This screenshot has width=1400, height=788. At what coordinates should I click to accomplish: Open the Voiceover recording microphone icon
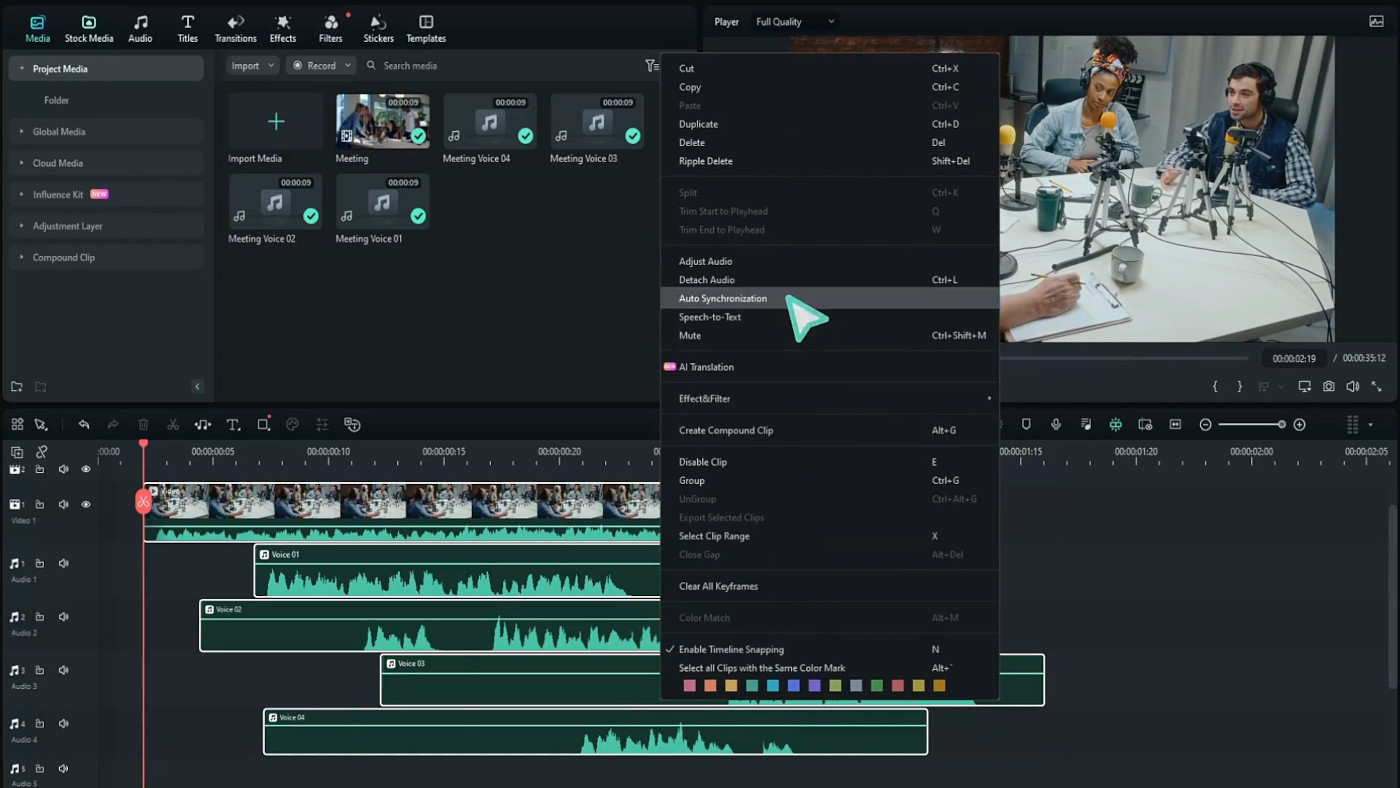point(1056,424)
